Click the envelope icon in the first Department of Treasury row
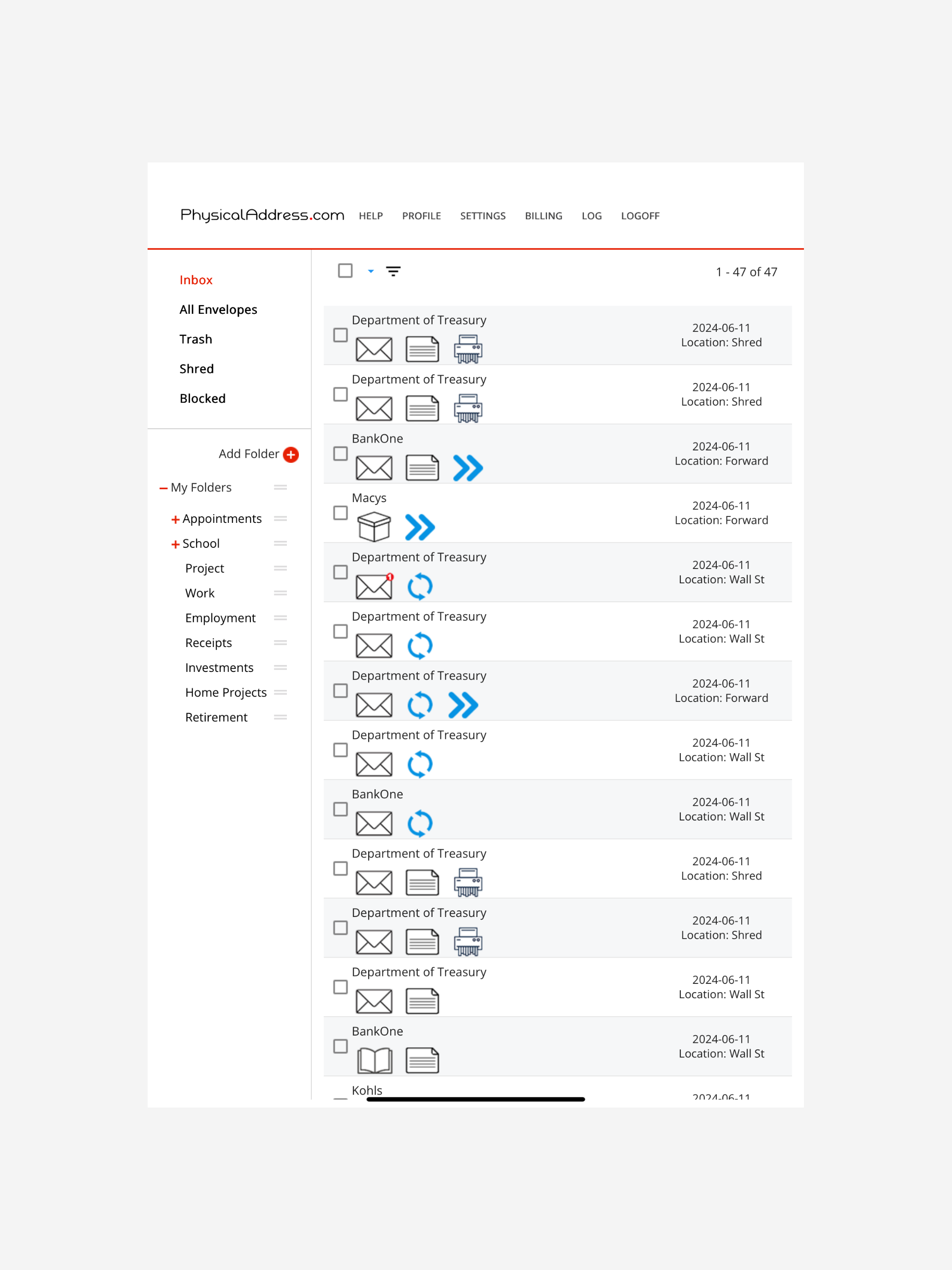Screen dimensions: 952x1270 coord(374,349)
